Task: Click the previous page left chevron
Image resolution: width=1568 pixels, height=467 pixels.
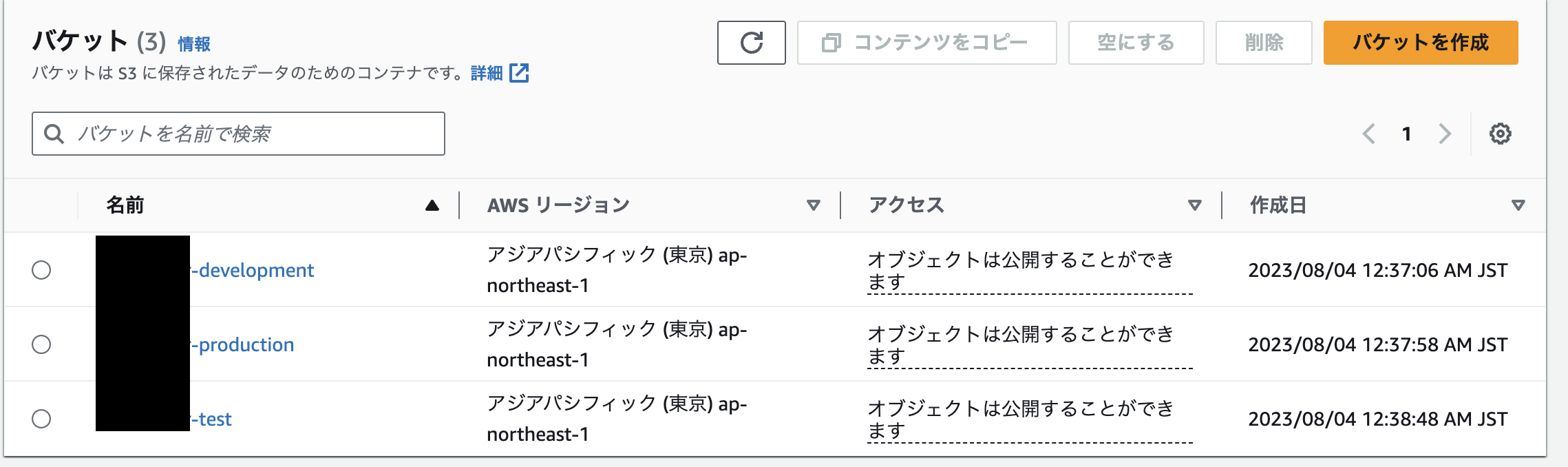Action: tap(1369, 134)
